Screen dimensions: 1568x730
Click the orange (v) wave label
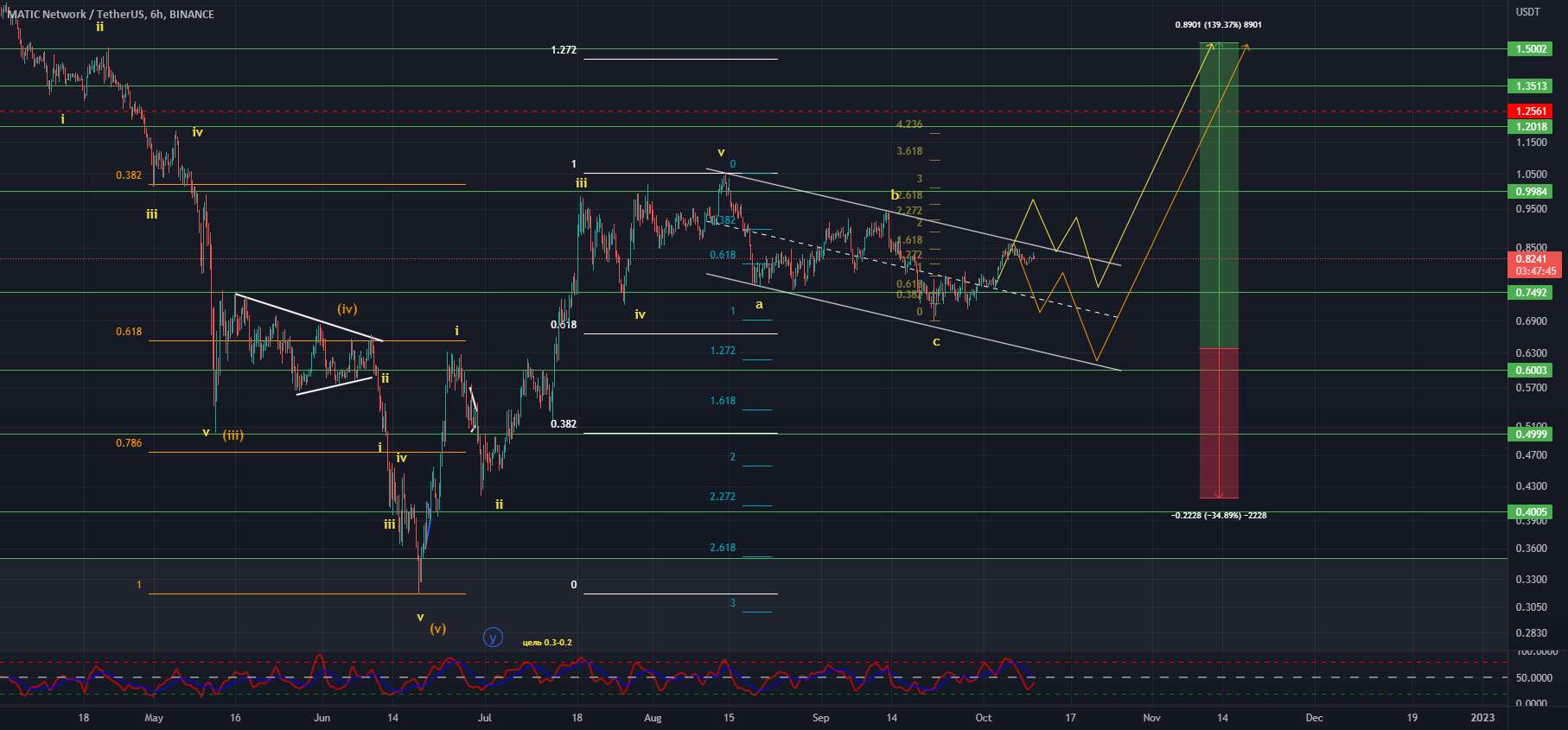(438, 629)
